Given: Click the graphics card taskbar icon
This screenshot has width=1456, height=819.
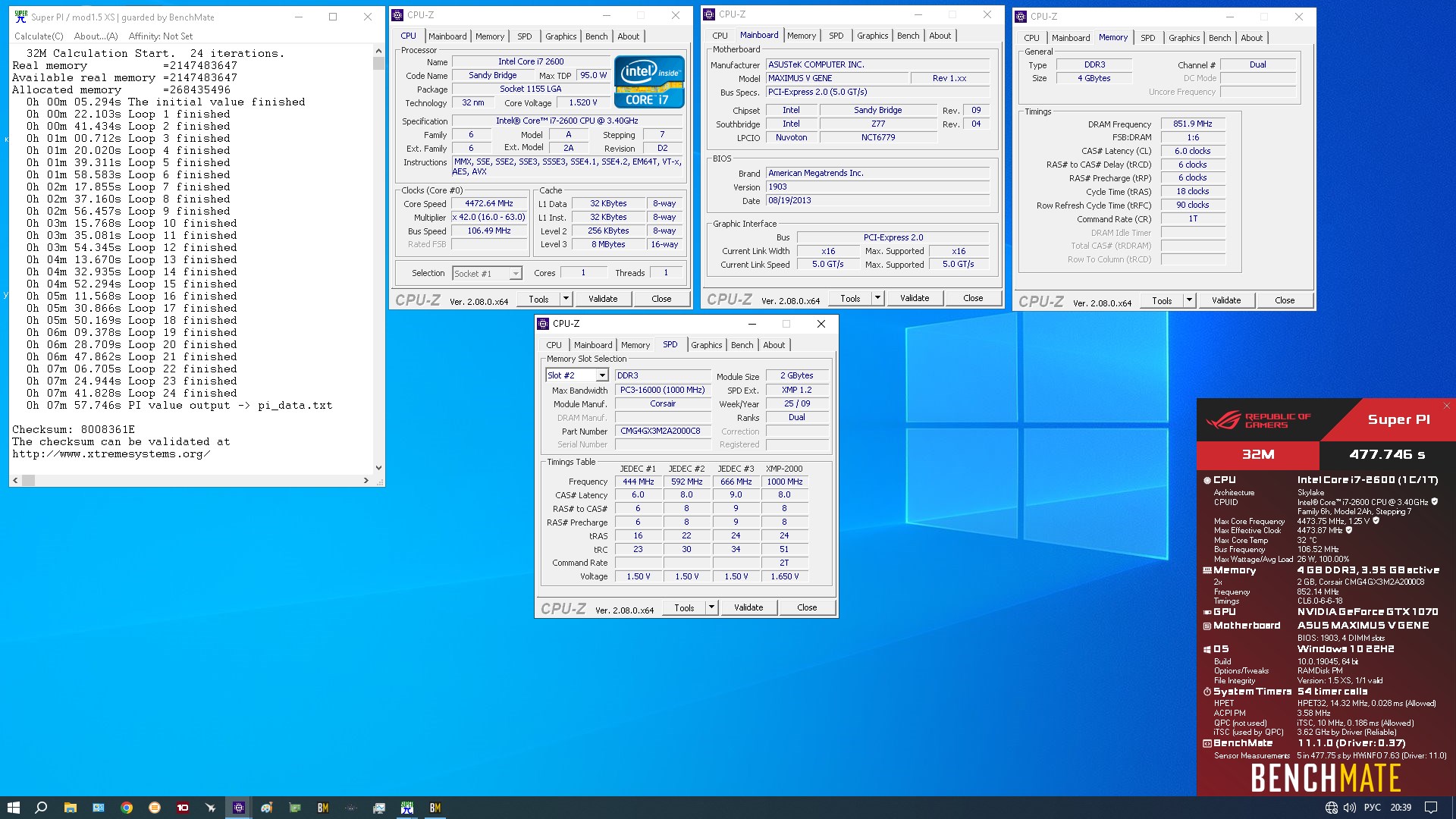Looking at the screenshot, I should [x=295, y=808].
